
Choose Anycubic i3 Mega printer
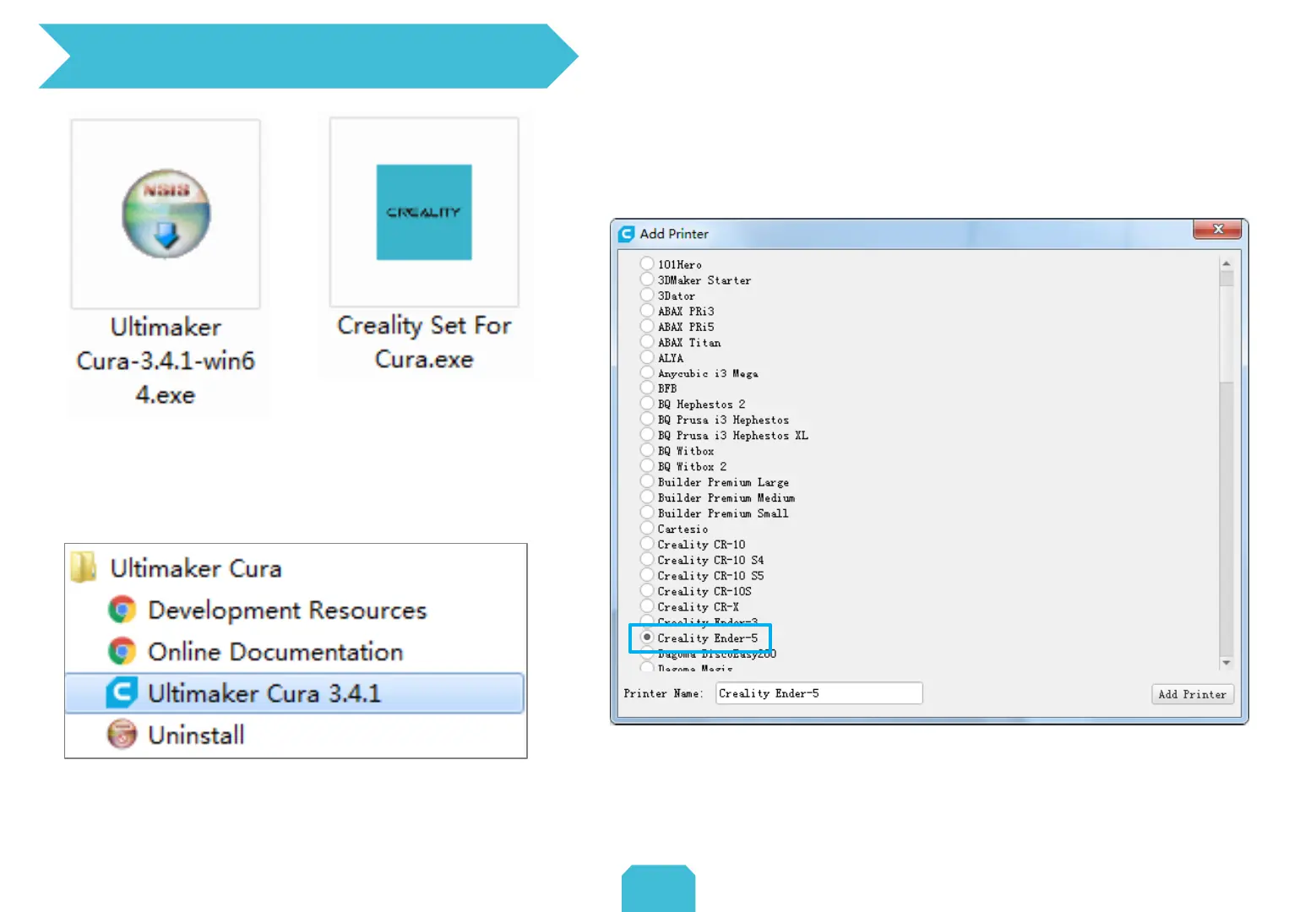(x=647, y=372)
